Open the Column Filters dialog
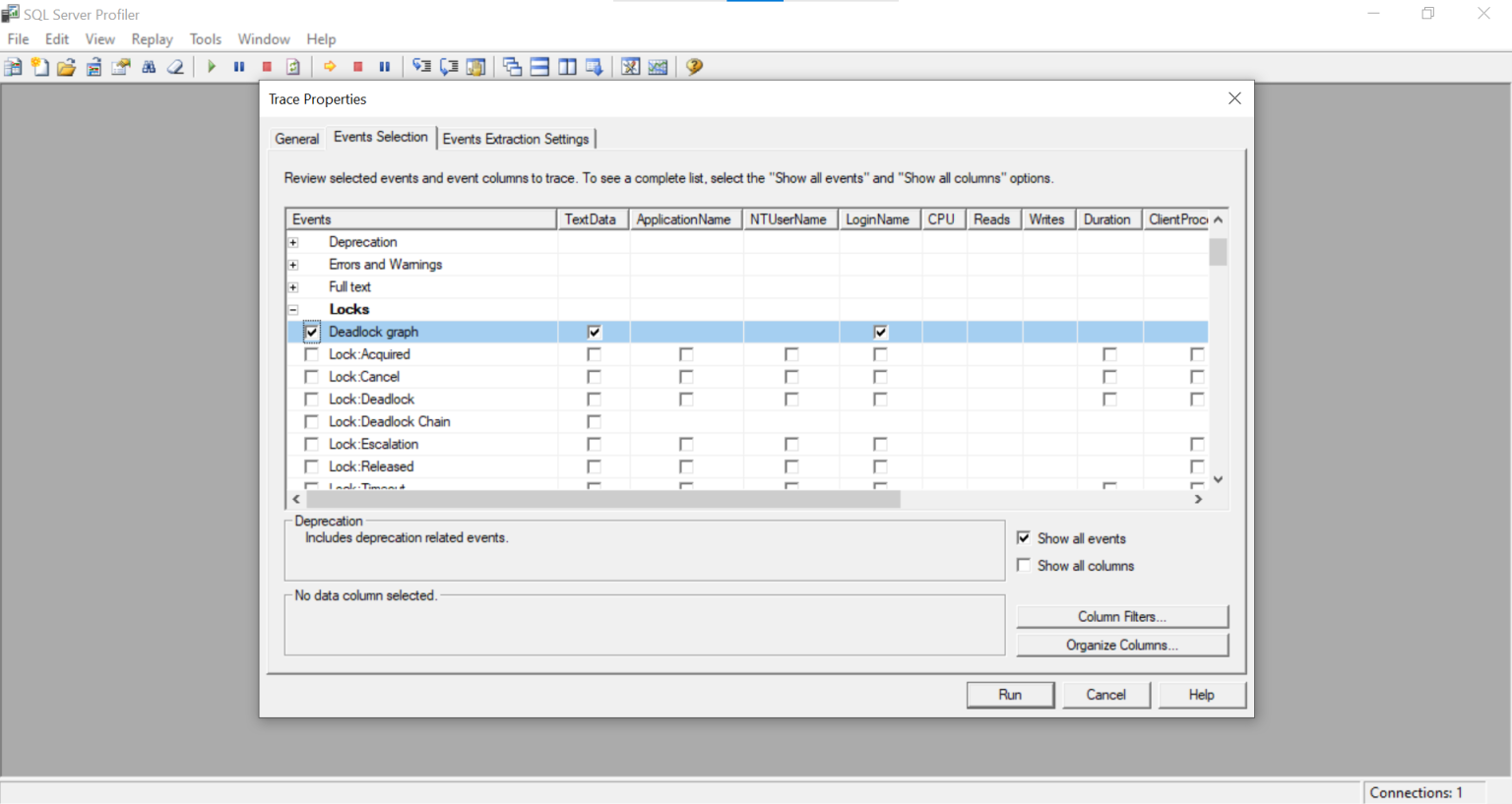 click(1121, 616)
